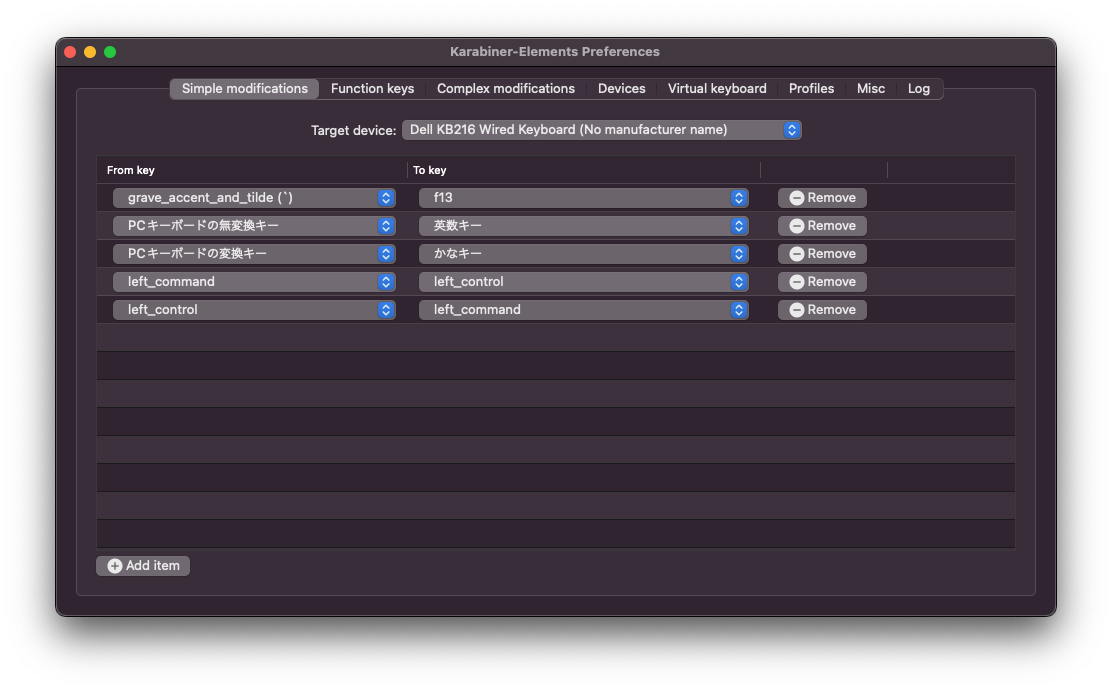The height and width of the screenshot is (690, 1112).
Task: Open the かなキー To key dropdown
Action: (583, 254)
